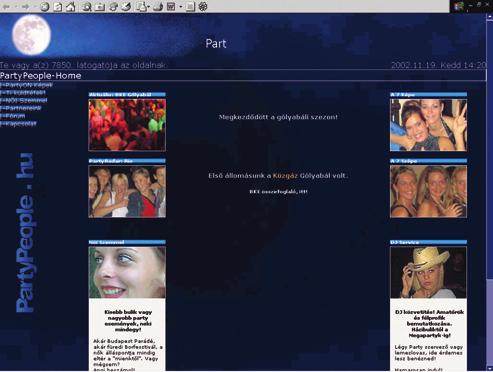Open the dropdown arrow beside Edit icon

181,7
